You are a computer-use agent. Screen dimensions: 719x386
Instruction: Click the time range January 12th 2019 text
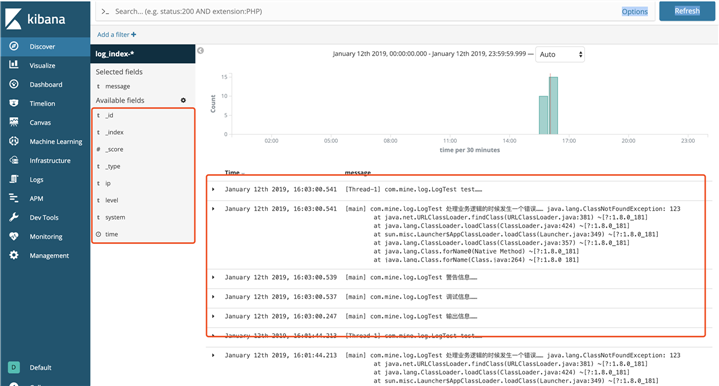coord(429,54)
